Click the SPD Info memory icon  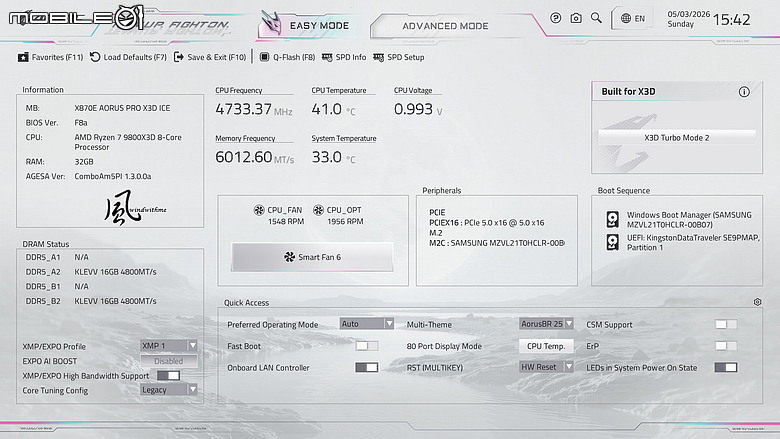click(x=327, y=57)
